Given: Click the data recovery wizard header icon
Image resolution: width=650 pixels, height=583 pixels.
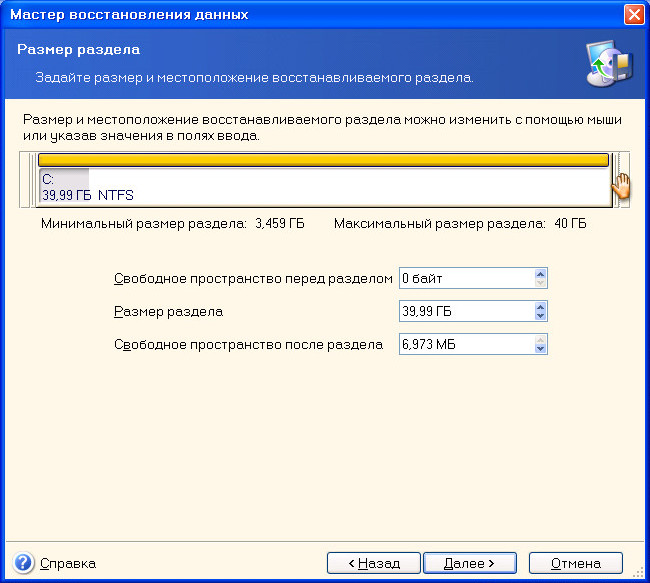Looking at the screenshot, I should click(x=607, y=65).
